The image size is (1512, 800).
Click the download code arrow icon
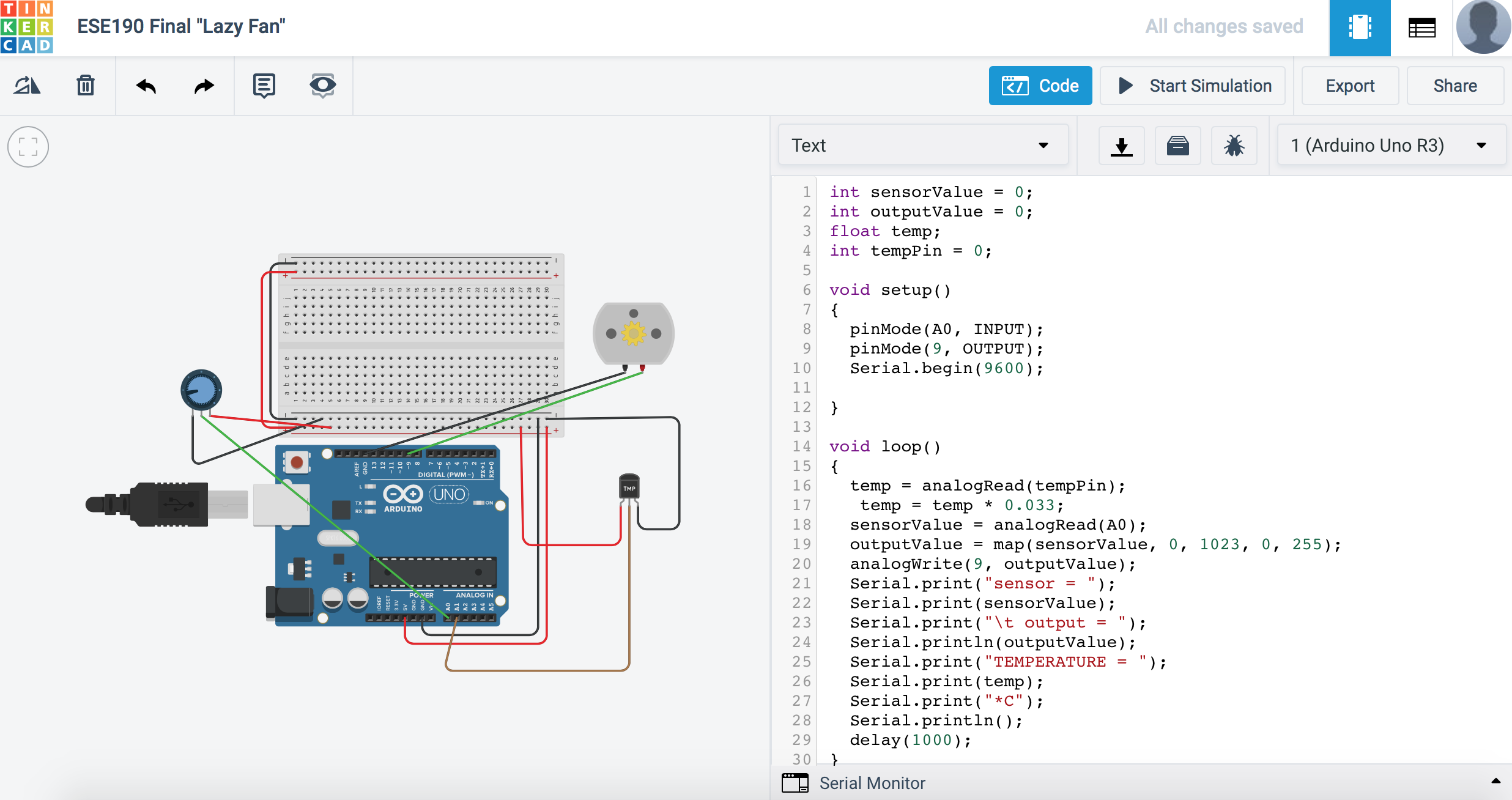coord(1121,146)
